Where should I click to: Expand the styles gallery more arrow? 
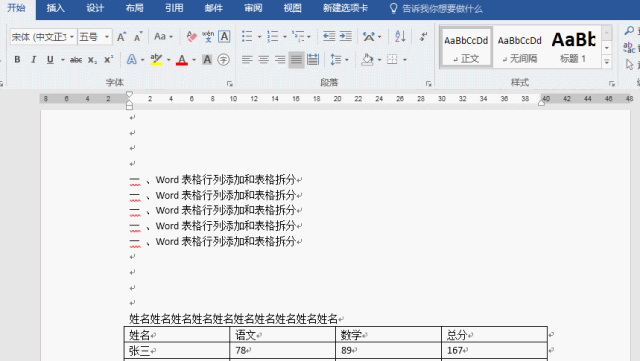(x=607, y=62)
